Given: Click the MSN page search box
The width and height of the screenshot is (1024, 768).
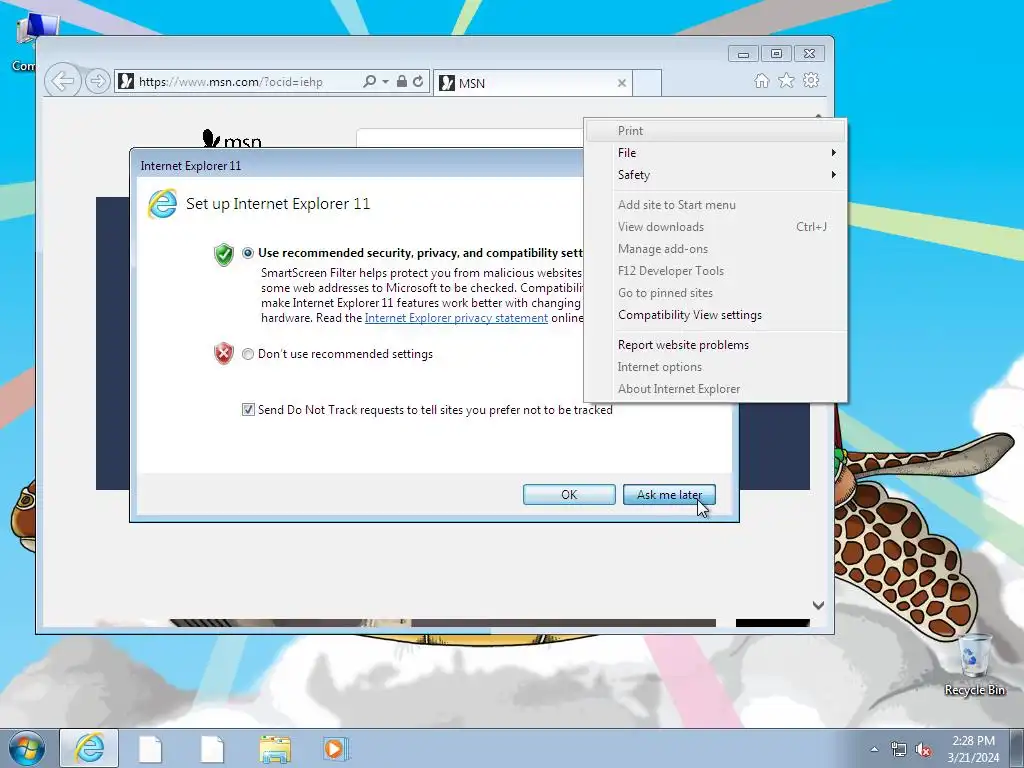Looking at the screenshot, I should coord(469,138).
